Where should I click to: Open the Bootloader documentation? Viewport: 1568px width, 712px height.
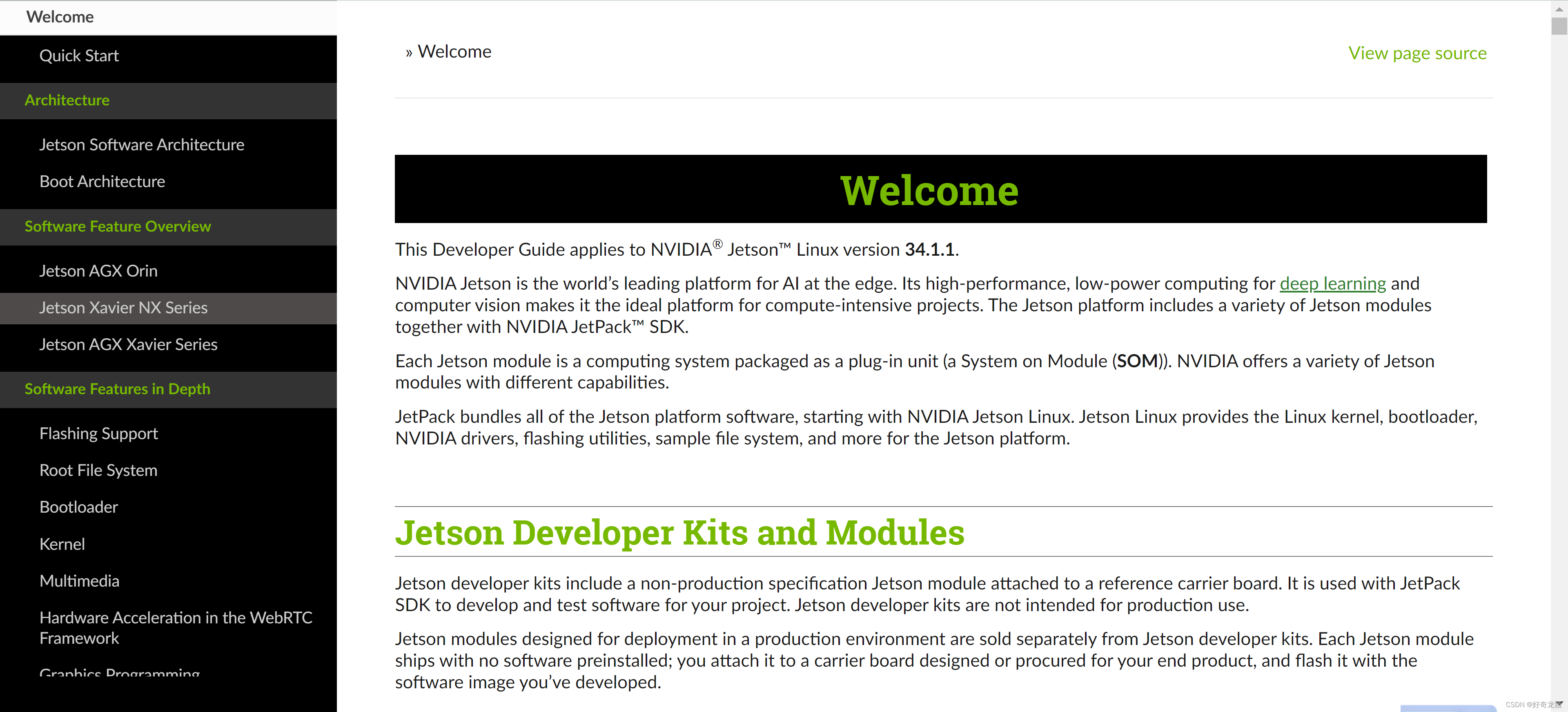pos(78,507)
